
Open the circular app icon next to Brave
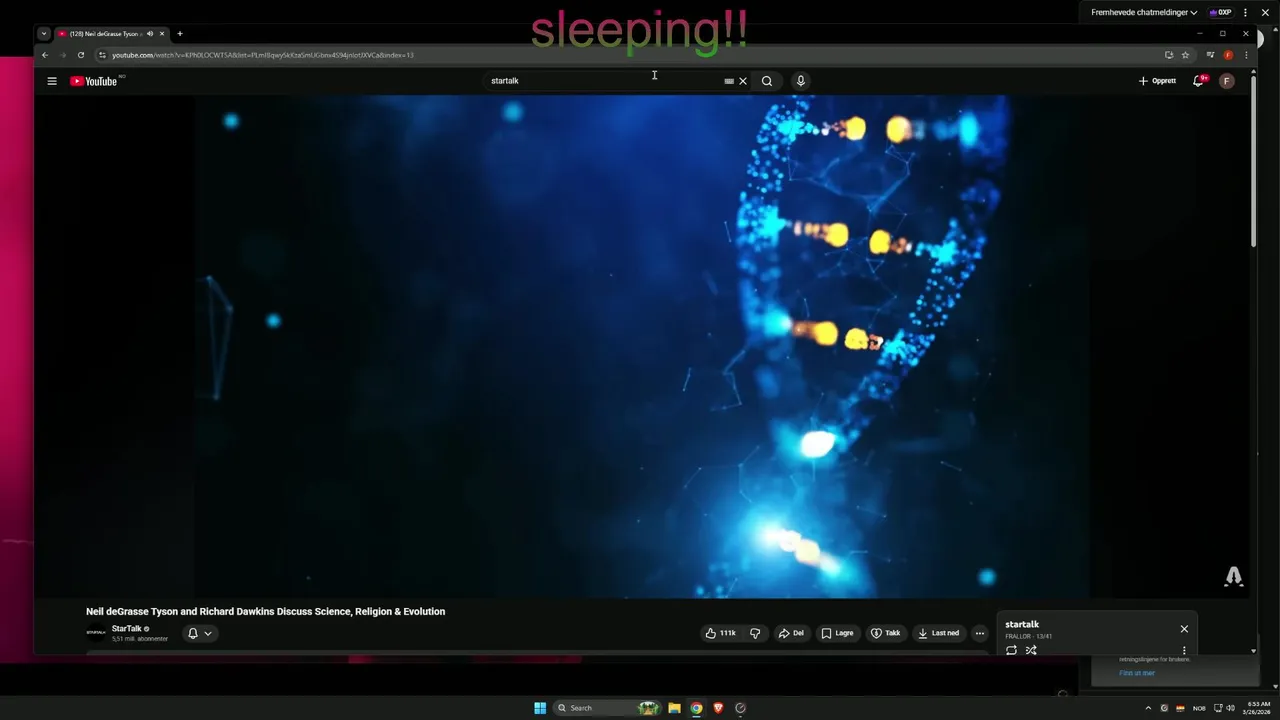click(x=740, y=708)
